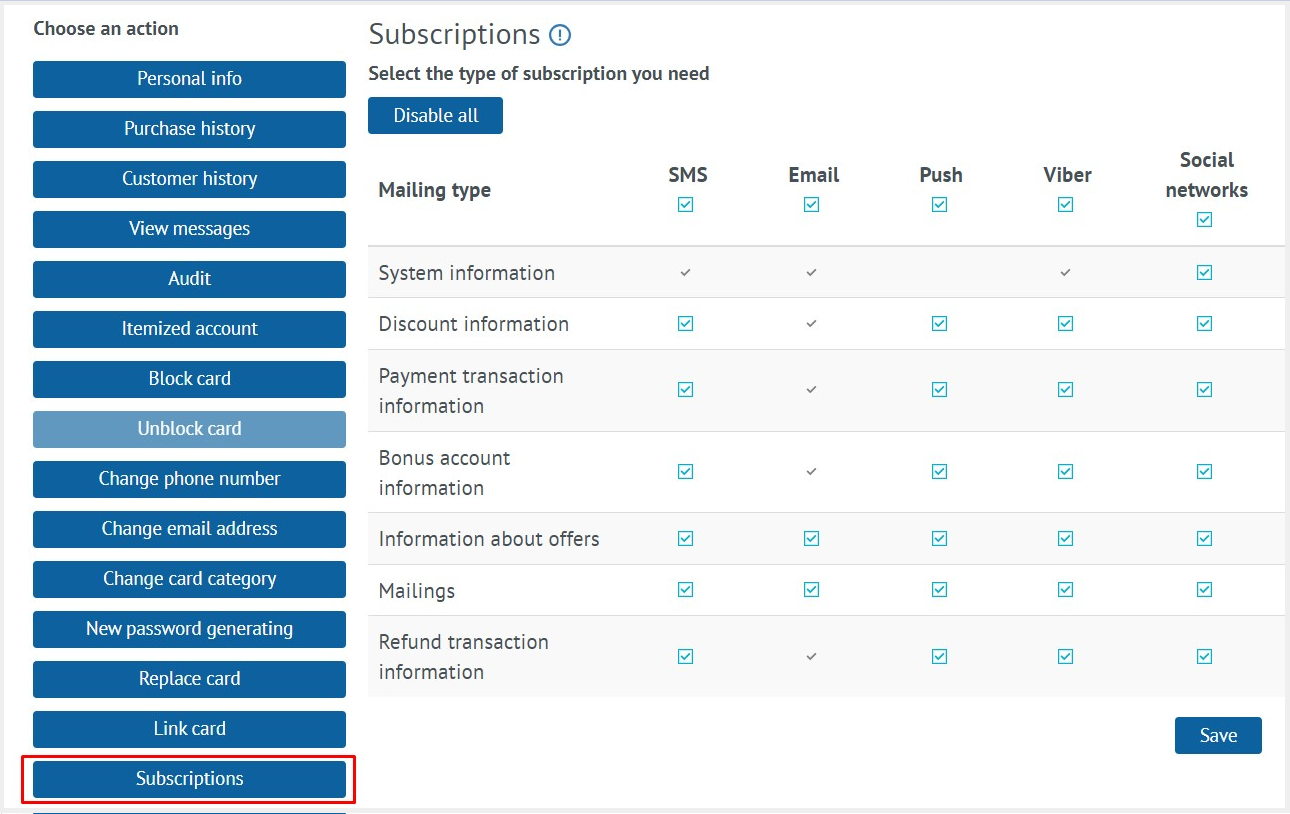
Task: Uncheck the Email column header checkbox
Action: point(811,205)
